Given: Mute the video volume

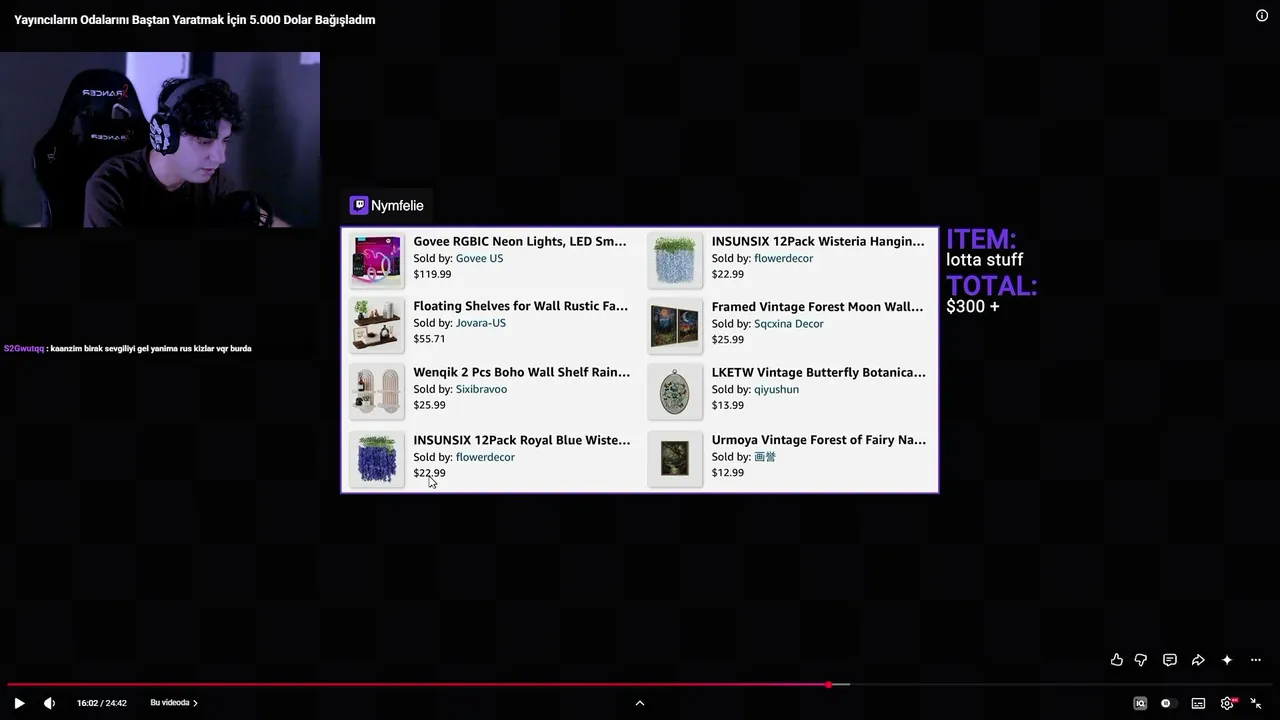Looking at the screenshot, I should tap(49, 703).
